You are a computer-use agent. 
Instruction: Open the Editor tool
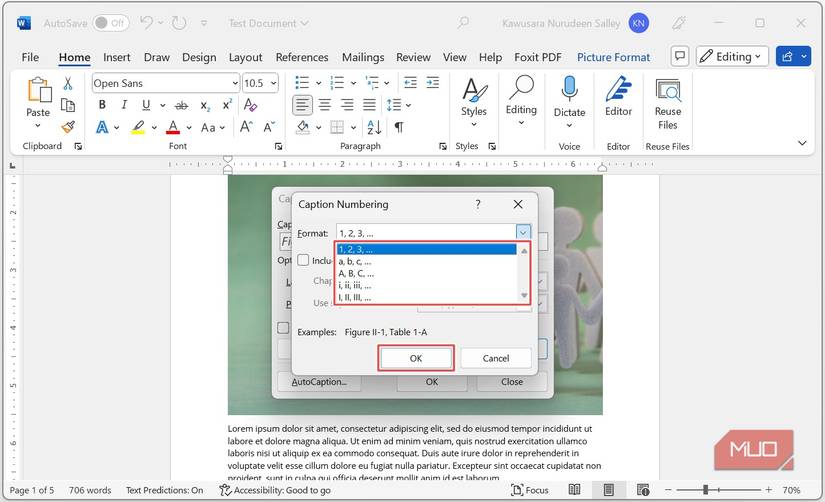point(618,97)
